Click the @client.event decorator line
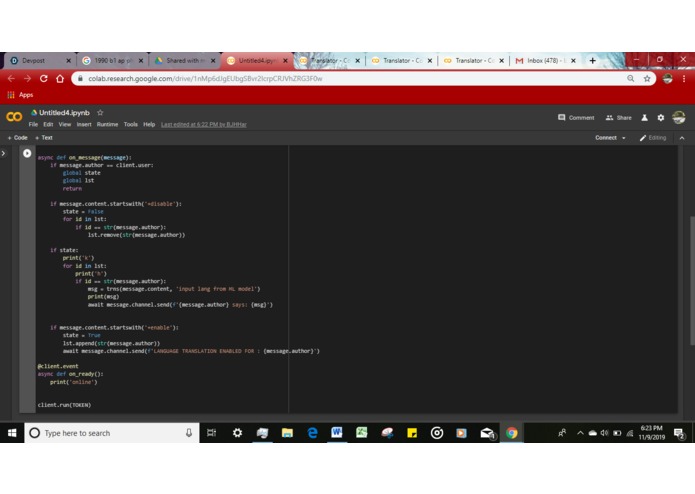 (x=58, y=366)
